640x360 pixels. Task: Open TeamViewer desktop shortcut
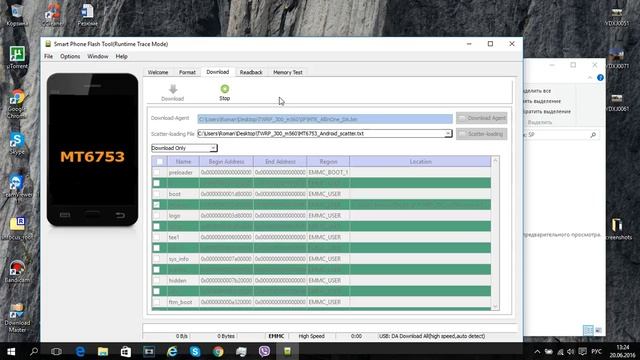pos(17,183)
